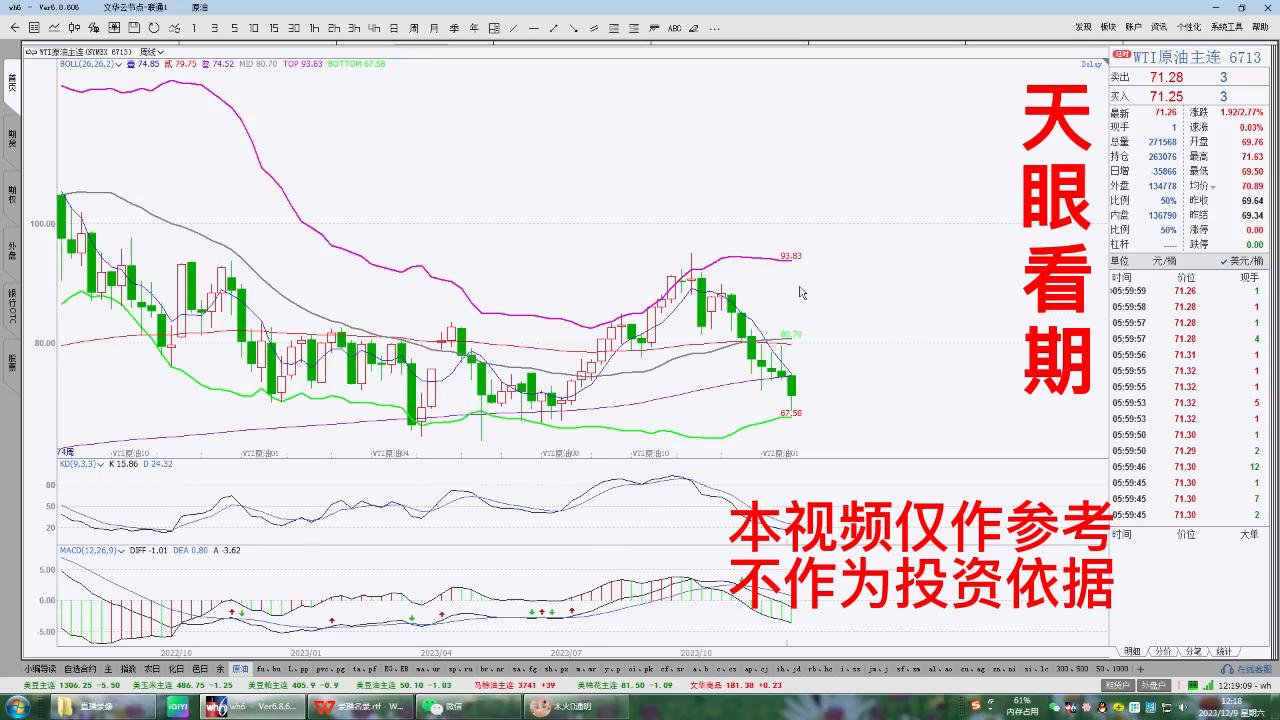Switch to the candlestick chart icon
Image resolution: width=1280 pixels, height=720 pixels.
[x=74, y=28]
